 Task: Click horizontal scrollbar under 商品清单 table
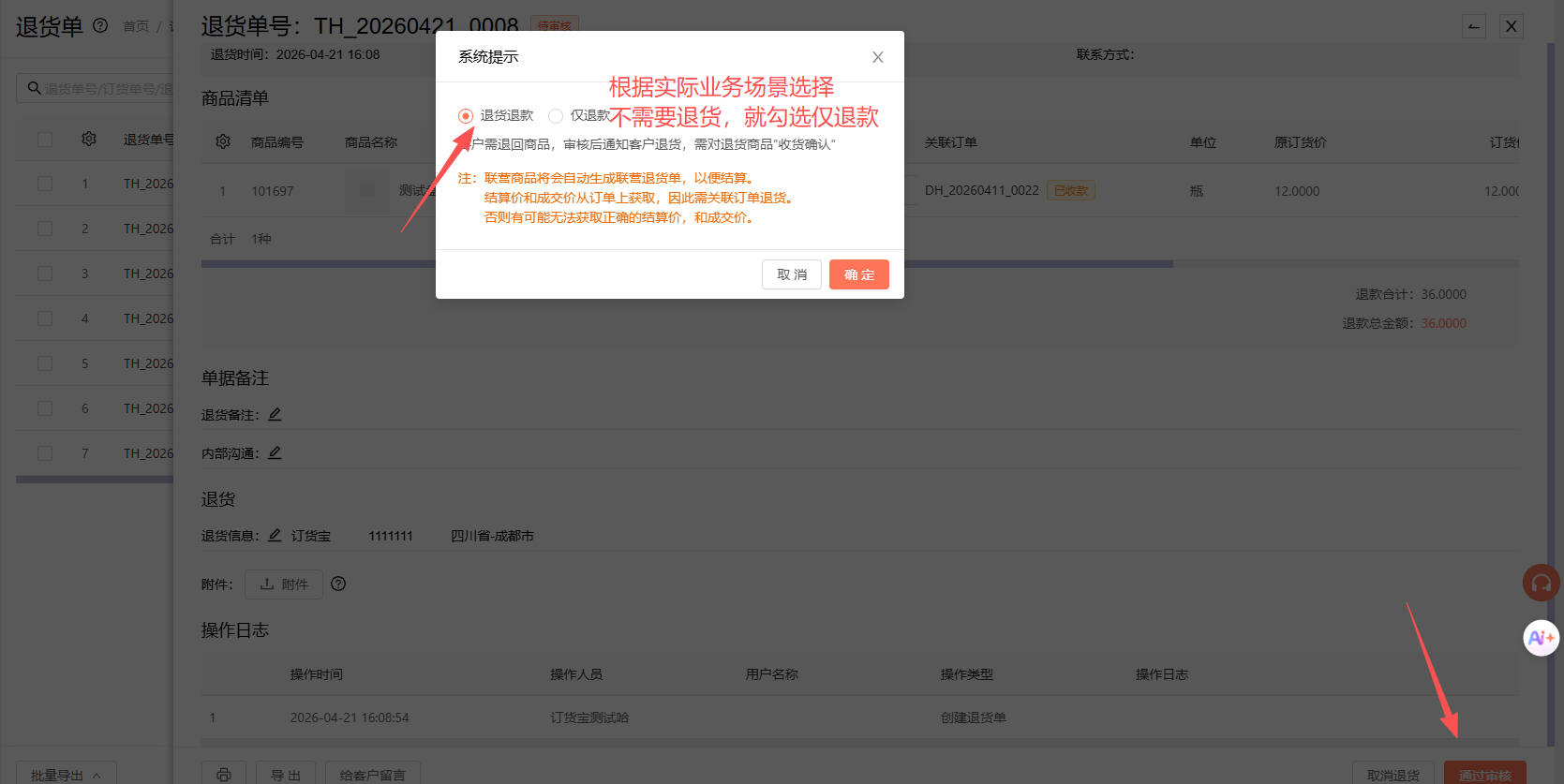[687, 264]
